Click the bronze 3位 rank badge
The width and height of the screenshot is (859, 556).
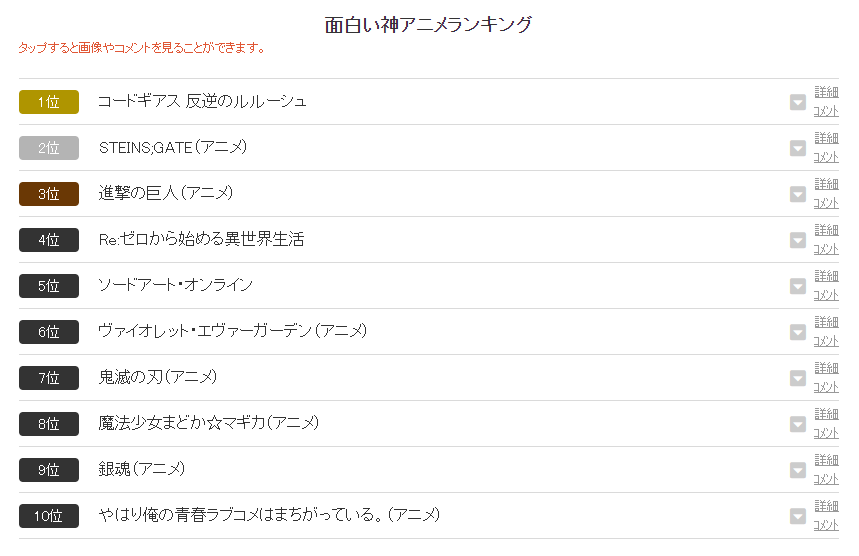click(x=49, y=194)
